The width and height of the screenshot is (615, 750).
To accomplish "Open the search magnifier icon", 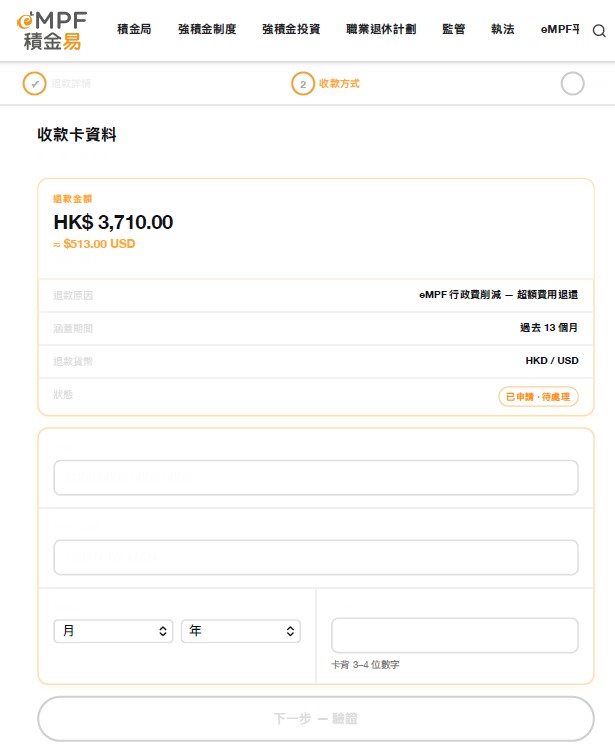I will (x=599, y=31).
